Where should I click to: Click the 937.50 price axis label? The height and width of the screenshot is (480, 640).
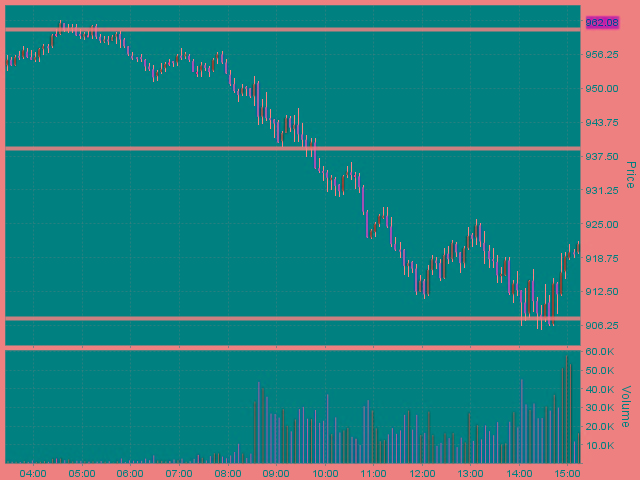(602, 156)
